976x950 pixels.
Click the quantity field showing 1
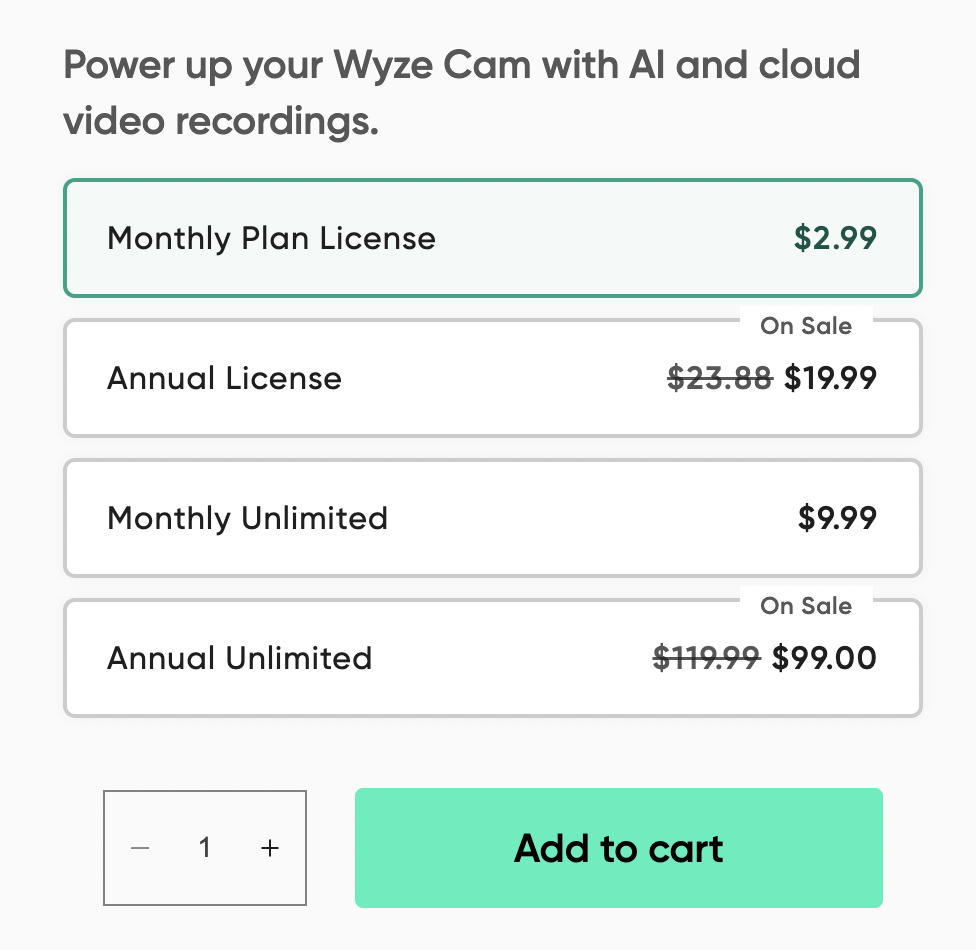pyautogui.click(x=205, y=848)
